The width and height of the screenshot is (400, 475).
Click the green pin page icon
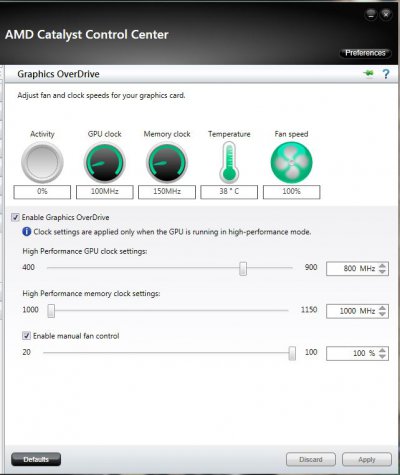(369, 73)
